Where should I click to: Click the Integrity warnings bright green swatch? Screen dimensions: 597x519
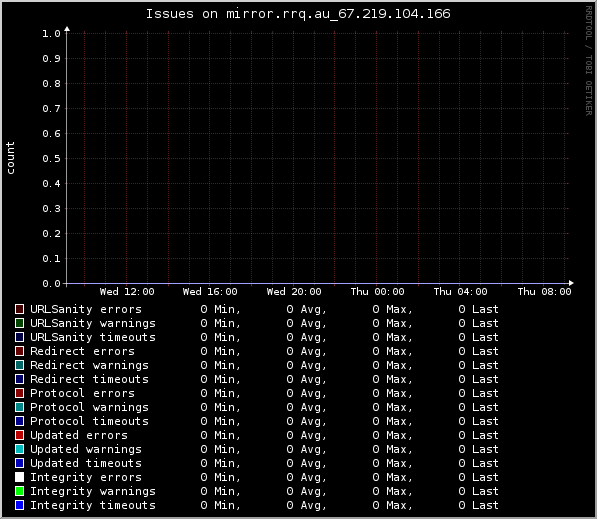pyautogui.click(x=19, y=491)
